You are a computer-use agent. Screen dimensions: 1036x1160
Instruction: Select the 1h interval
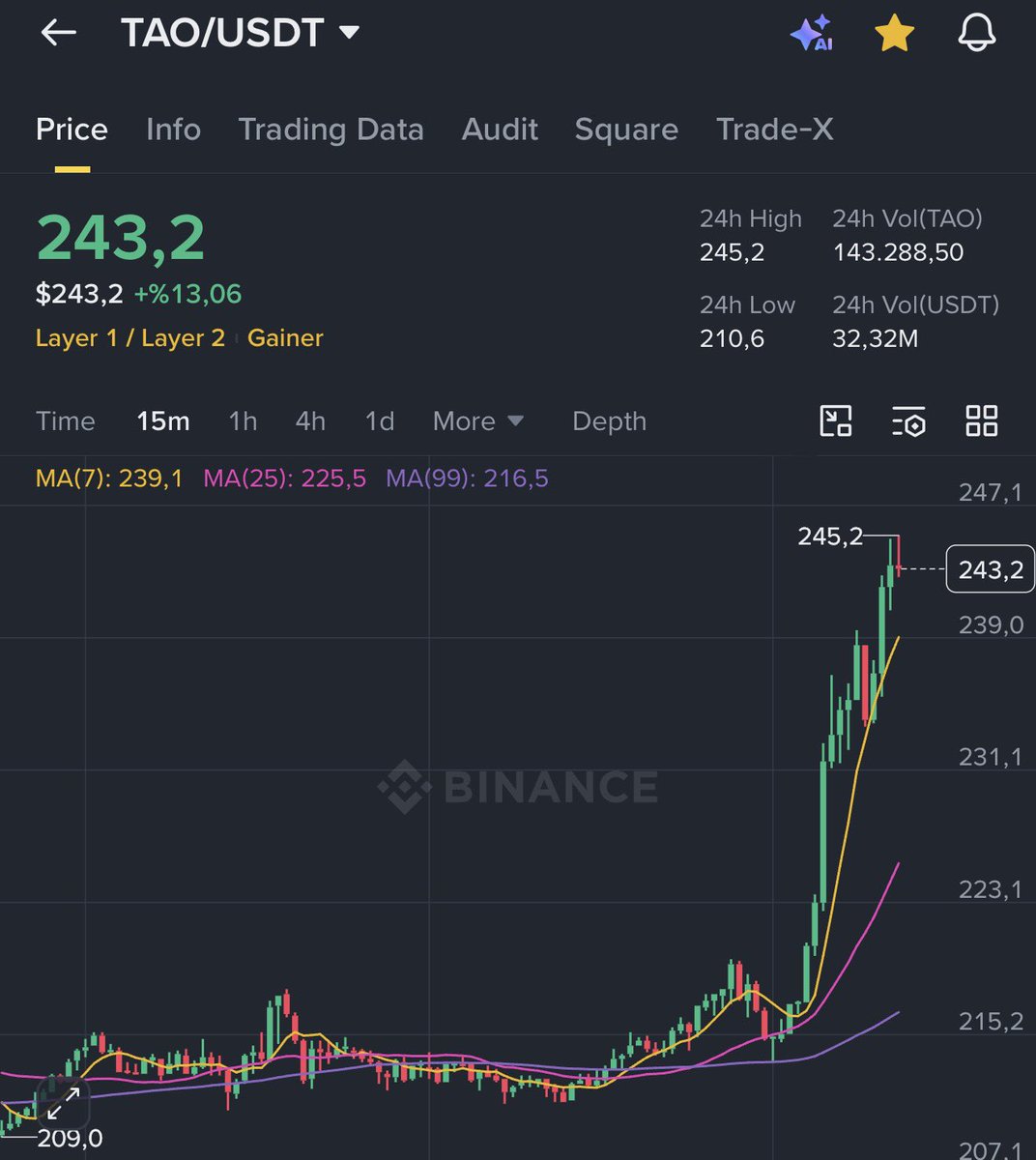pyautogui.click(x=243, y=421)
